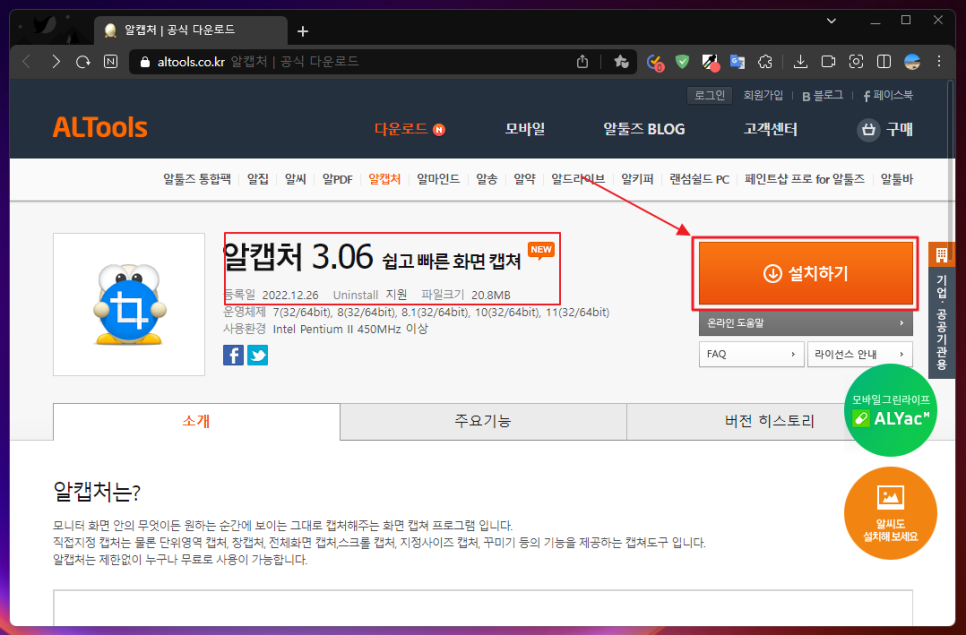This screenshot has height=635, width=966.
Task: Click the 알캡처는? heading text
Action: pos(97,491)
